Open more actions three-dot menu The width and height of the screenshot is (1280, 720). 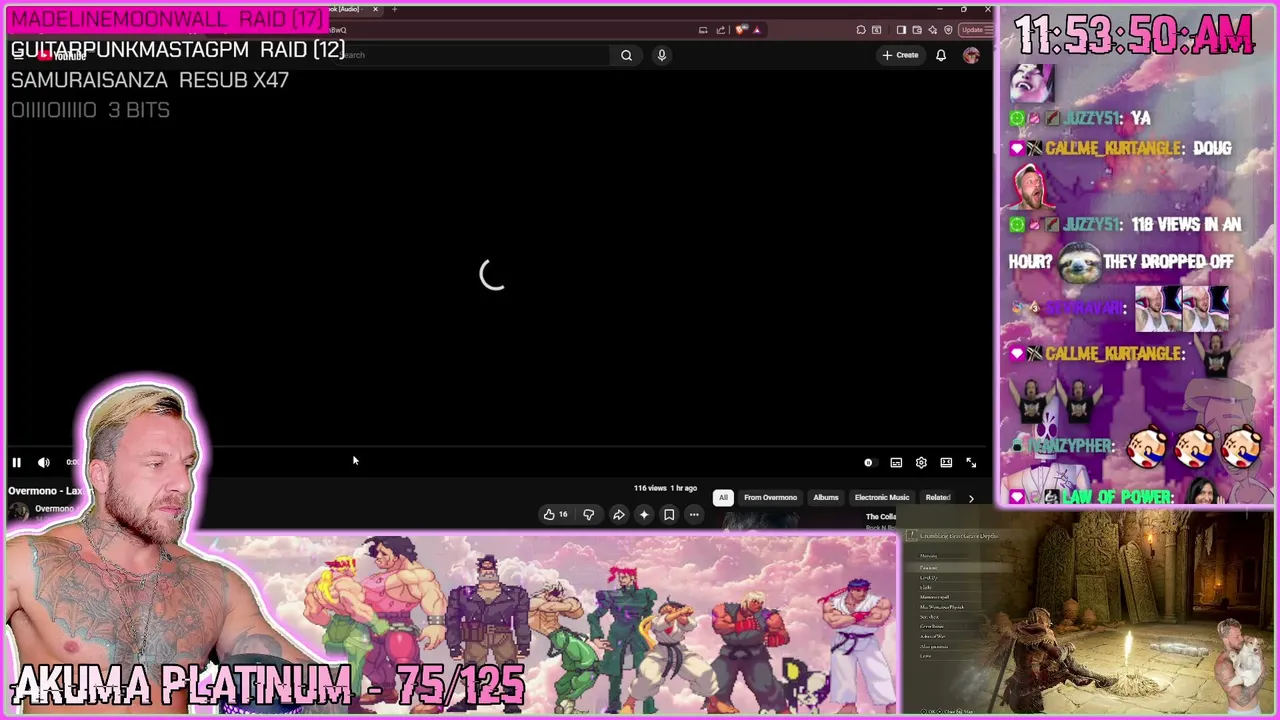pos(694,514)
